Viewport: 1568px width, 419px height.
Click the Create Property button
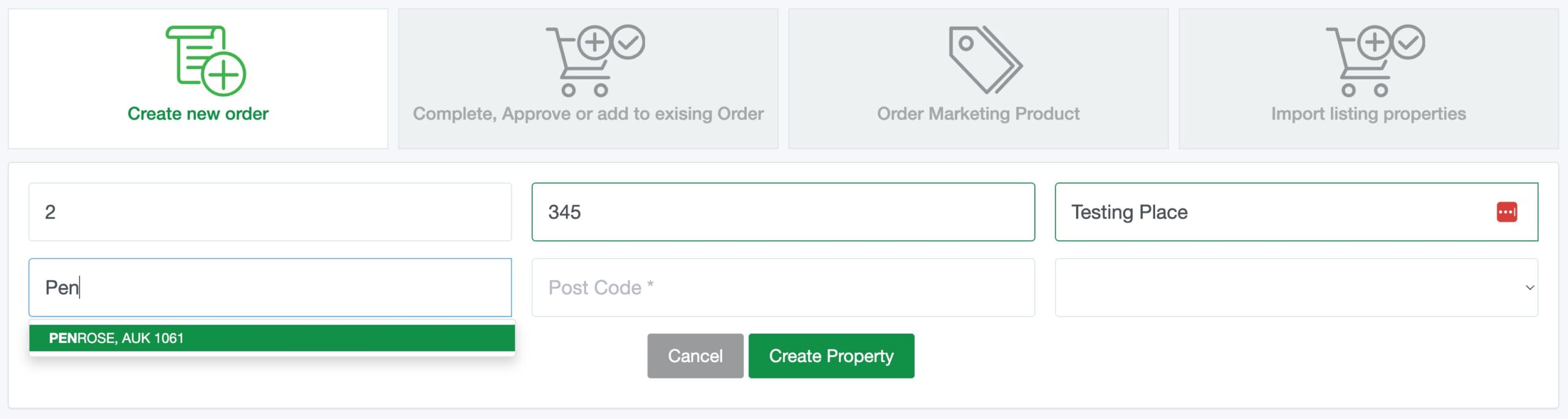[x=831, y=356]
